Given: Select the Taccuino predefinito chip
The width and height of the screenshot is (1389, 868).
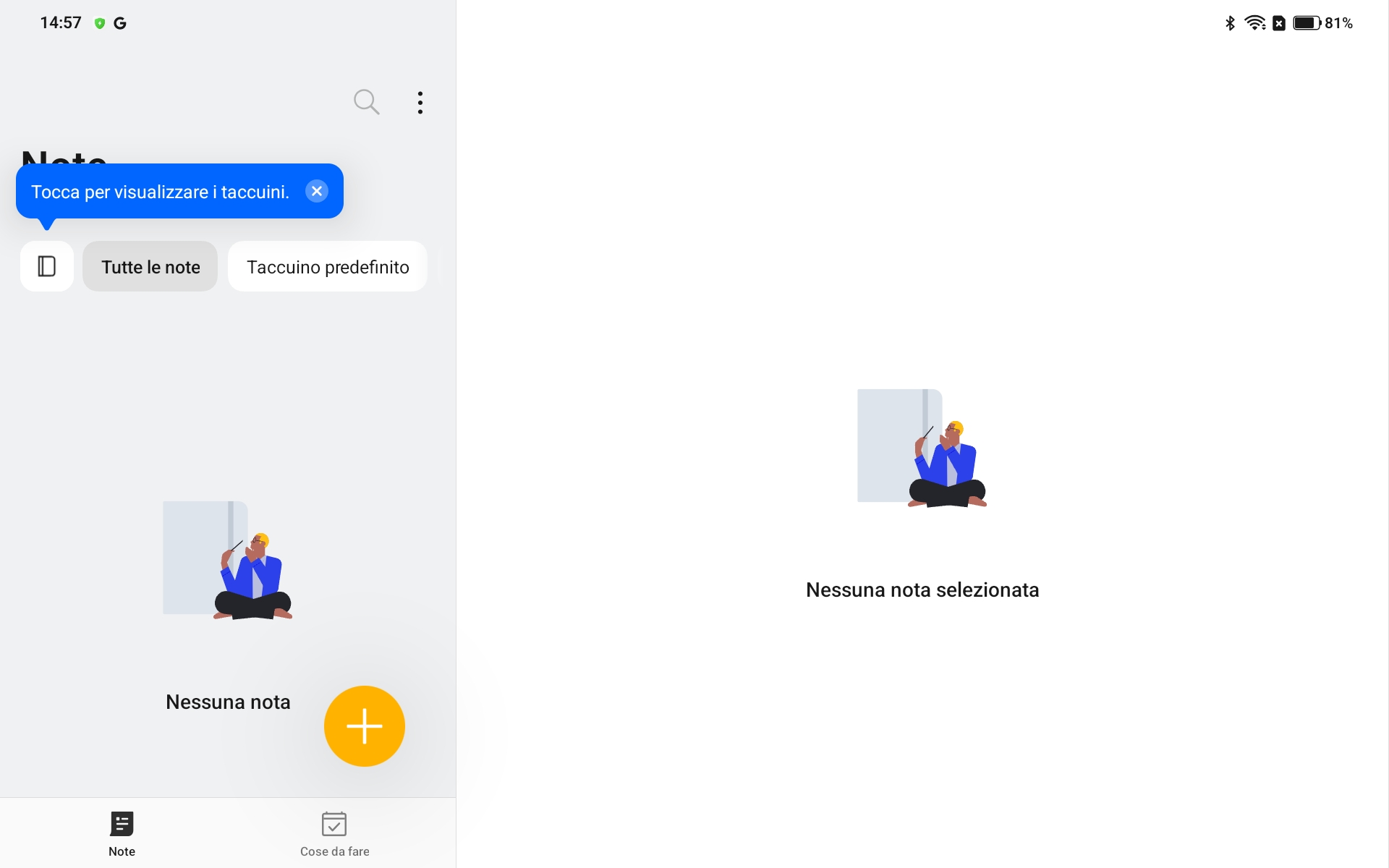Looking at the screenshot, I should pos(328,266).
